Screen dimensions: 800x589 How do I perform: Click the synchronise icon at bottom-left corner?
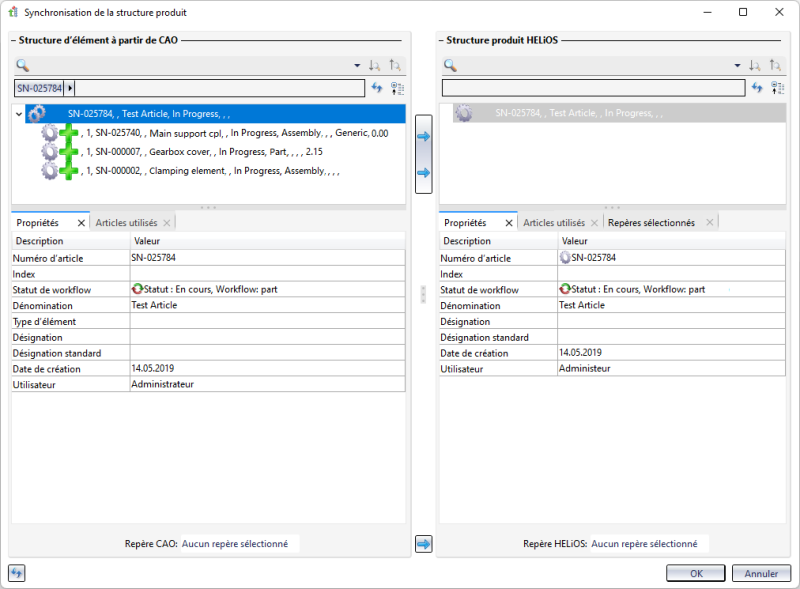pos(16,573)
